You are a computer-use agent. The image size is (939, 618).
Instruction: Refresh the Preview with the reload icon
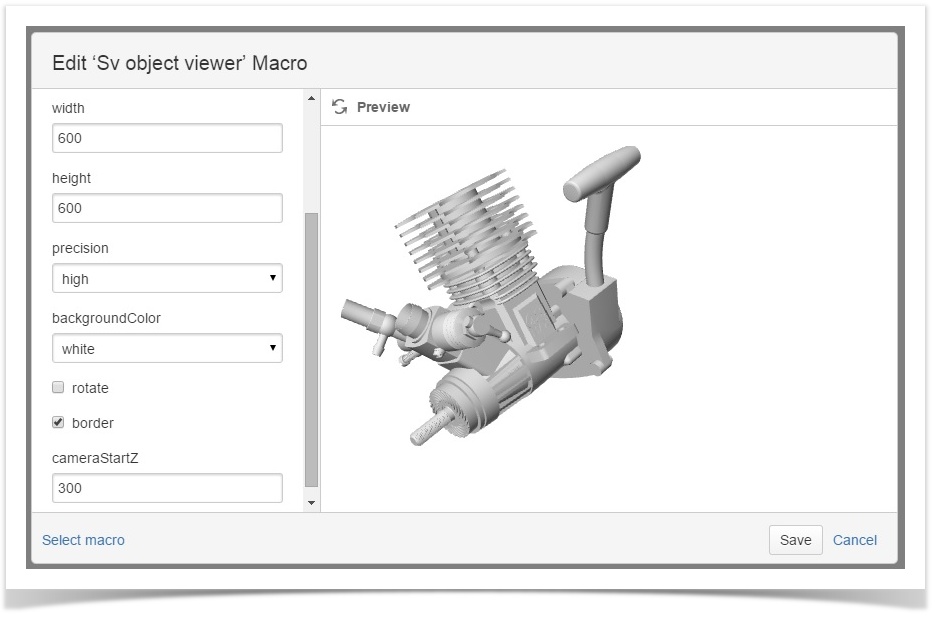(x=340, y=107)
